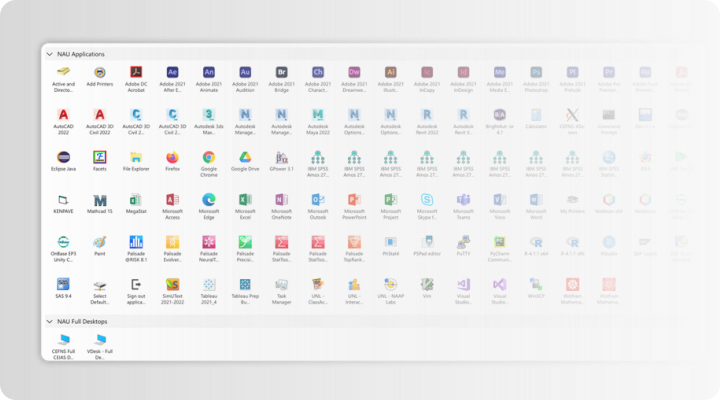The height and width of the screenshot is (400, 720).
Task: Open Adobe 2021 Bridge app
Action: pos(282,73)
